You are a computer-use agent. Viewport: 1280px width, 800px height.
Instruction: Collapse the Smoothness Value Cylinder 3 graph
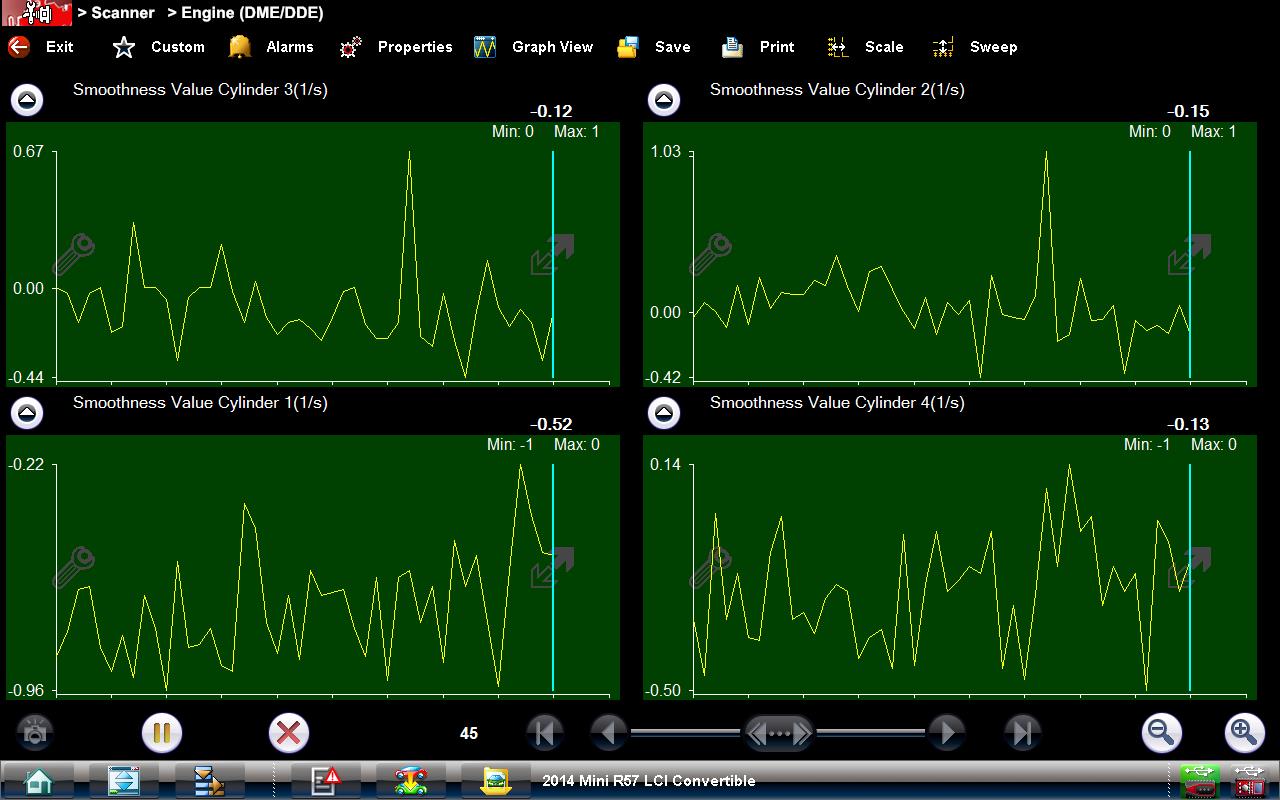coord(27,100)
